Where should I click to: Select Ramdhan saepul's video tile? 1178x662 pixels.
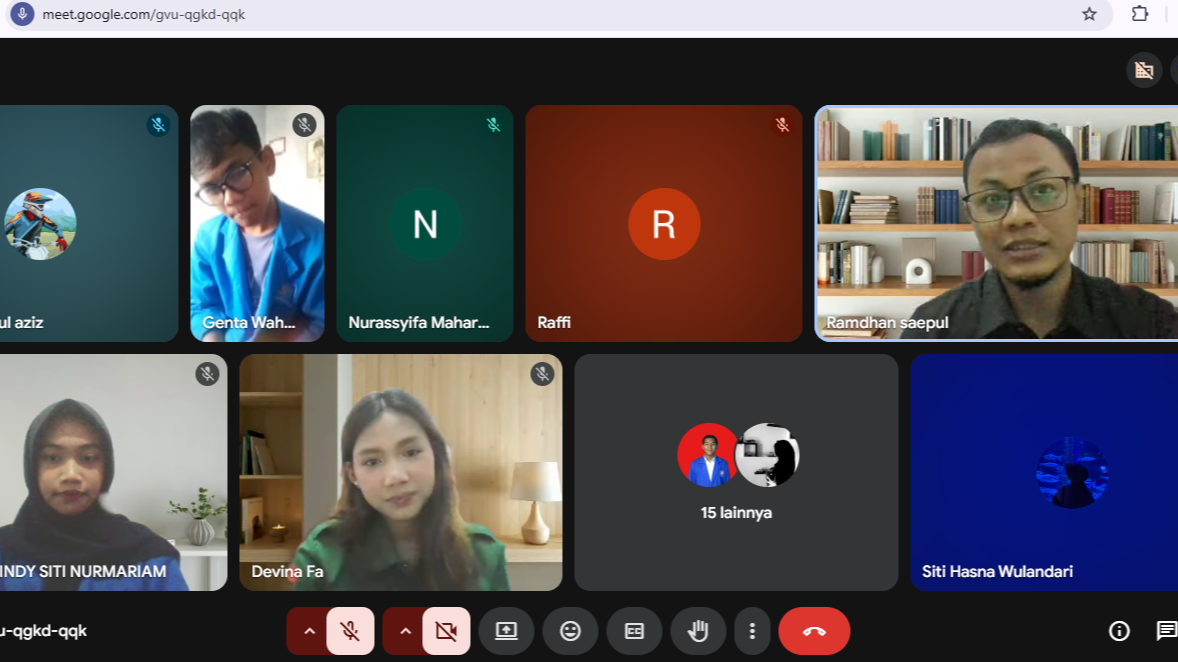tap(996, 223)
